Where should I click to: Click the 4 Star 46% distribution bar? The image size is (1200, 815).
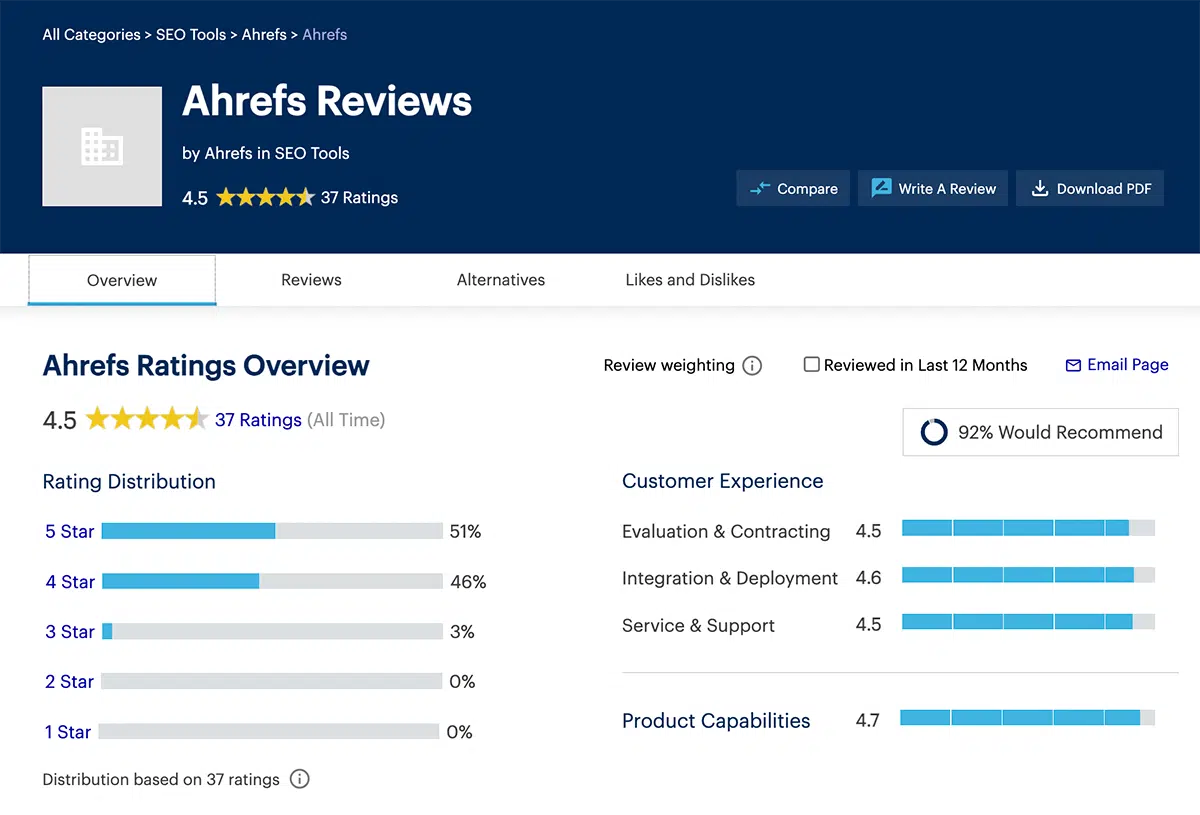(x=272, y=581)
